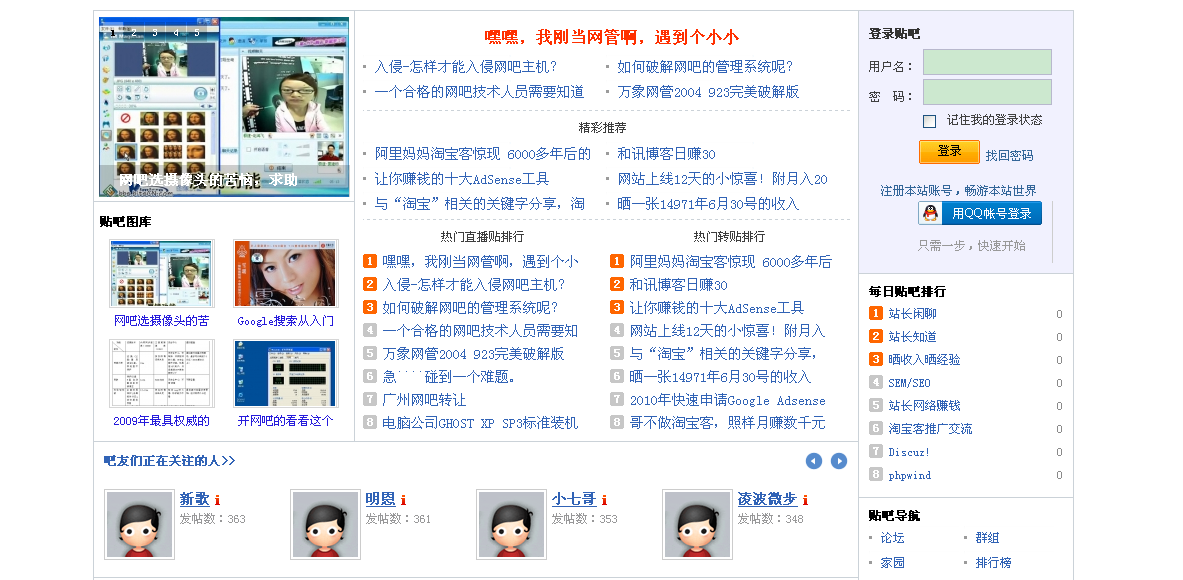Click the 密码 input field
The width and height of the screenshot is (1183, 580).
pyautogui.click(x=987, y=93)
